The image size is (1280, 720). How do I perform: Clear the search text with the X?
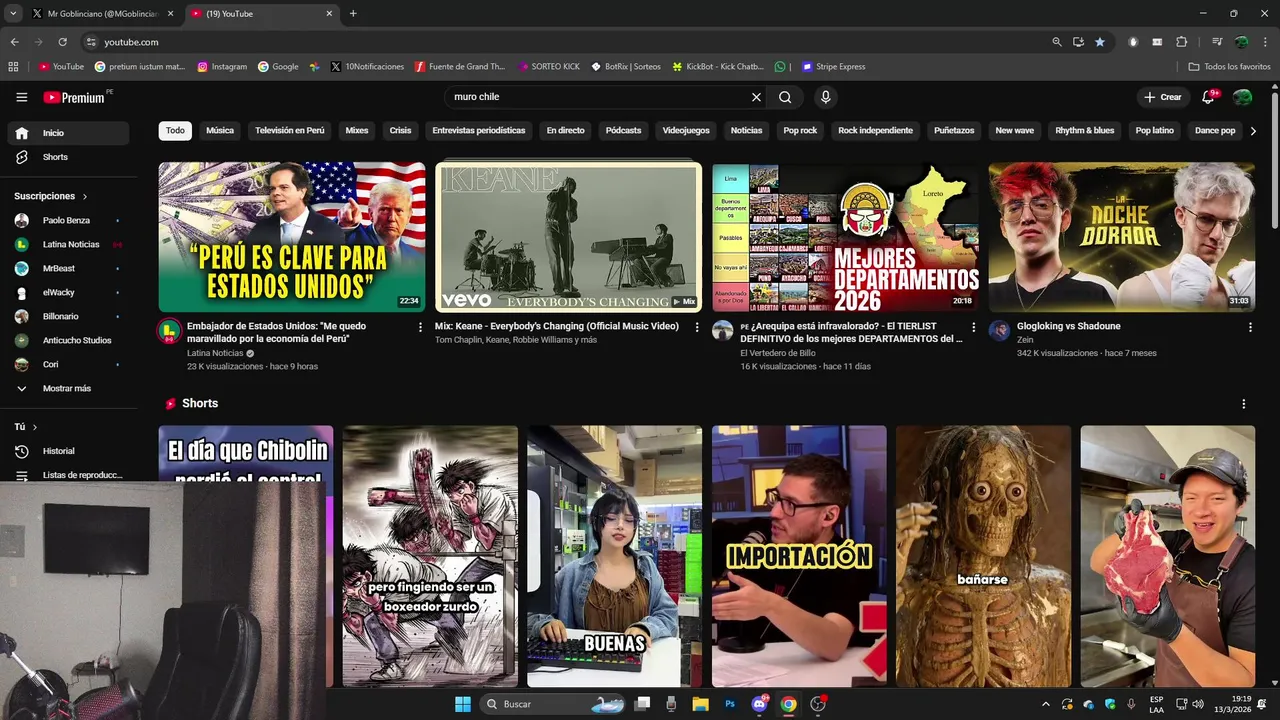click(x=756, y=97)
